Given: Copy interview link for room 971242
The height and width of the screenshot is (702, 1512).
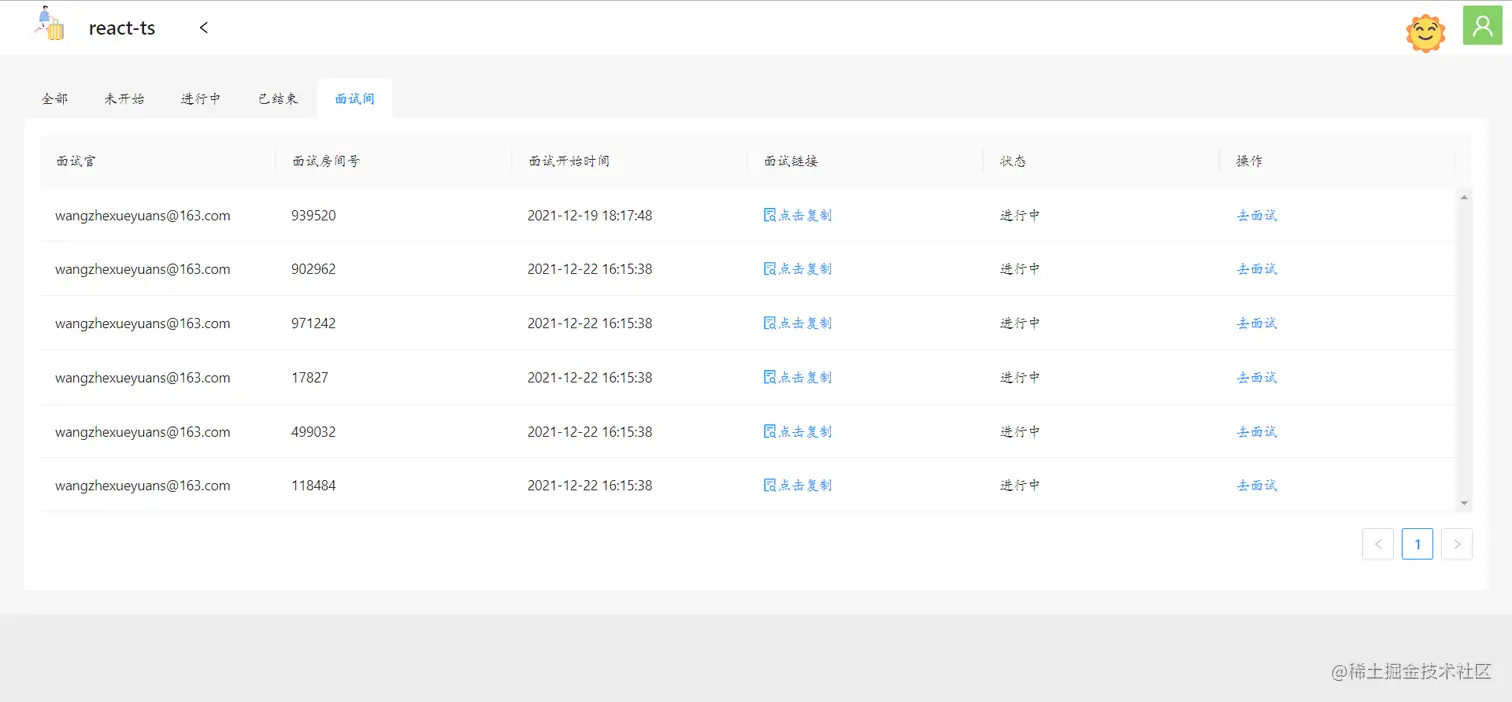Looking at the screenshot, I should pos(798,323).
